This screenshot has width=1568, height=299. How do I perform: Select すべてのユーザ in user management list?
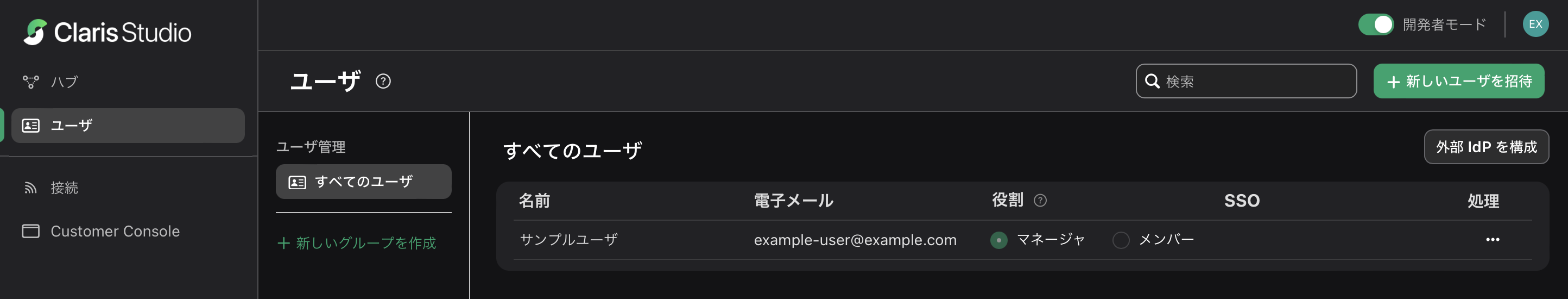pyautogui.click(x=363, y=182)
